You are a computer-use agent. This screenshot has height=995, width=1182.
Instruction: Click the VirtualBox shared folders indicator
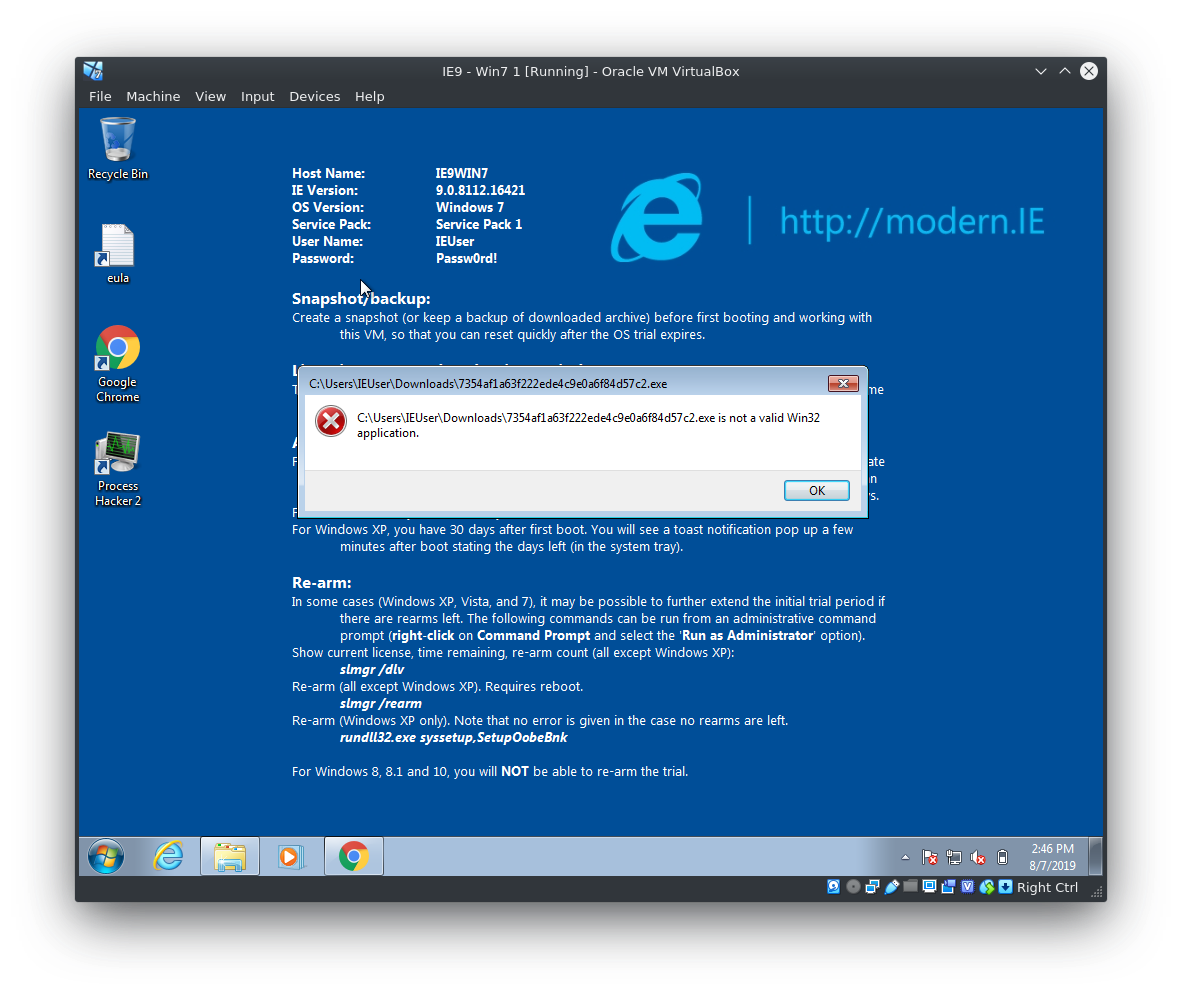(911, 887)
